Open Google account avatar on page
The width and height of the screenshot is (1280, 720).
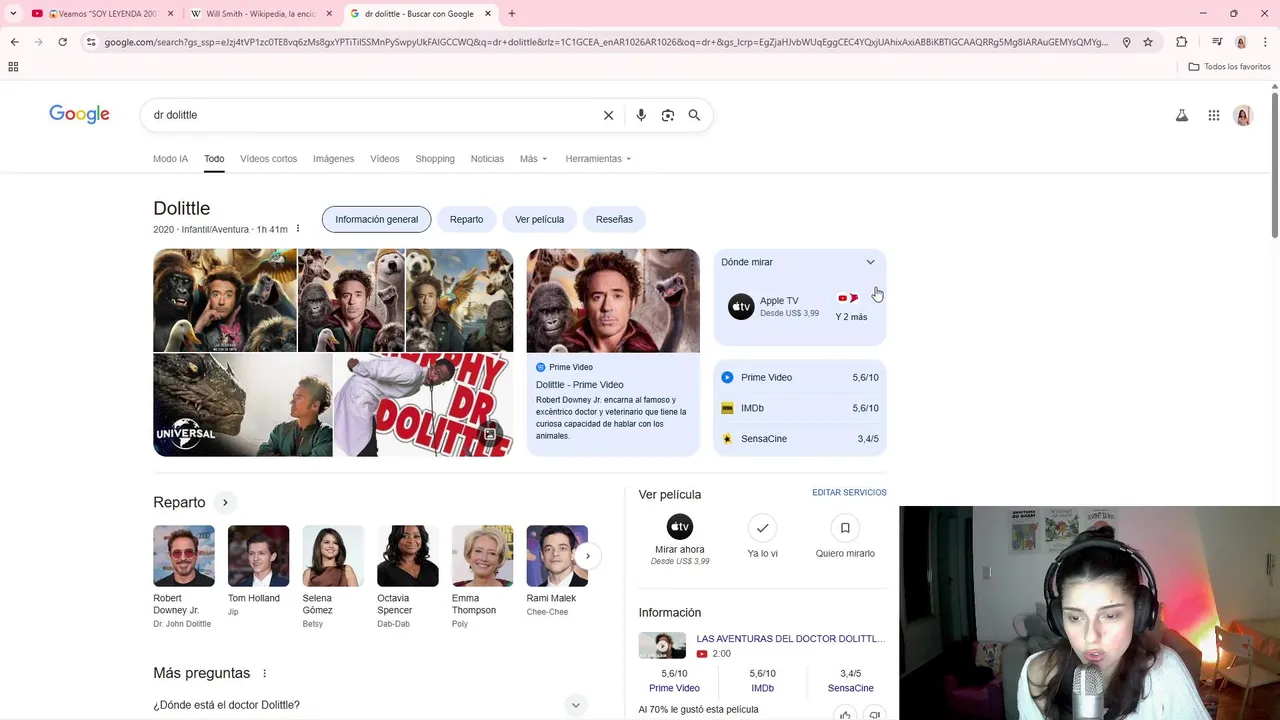pos(1243,116)
